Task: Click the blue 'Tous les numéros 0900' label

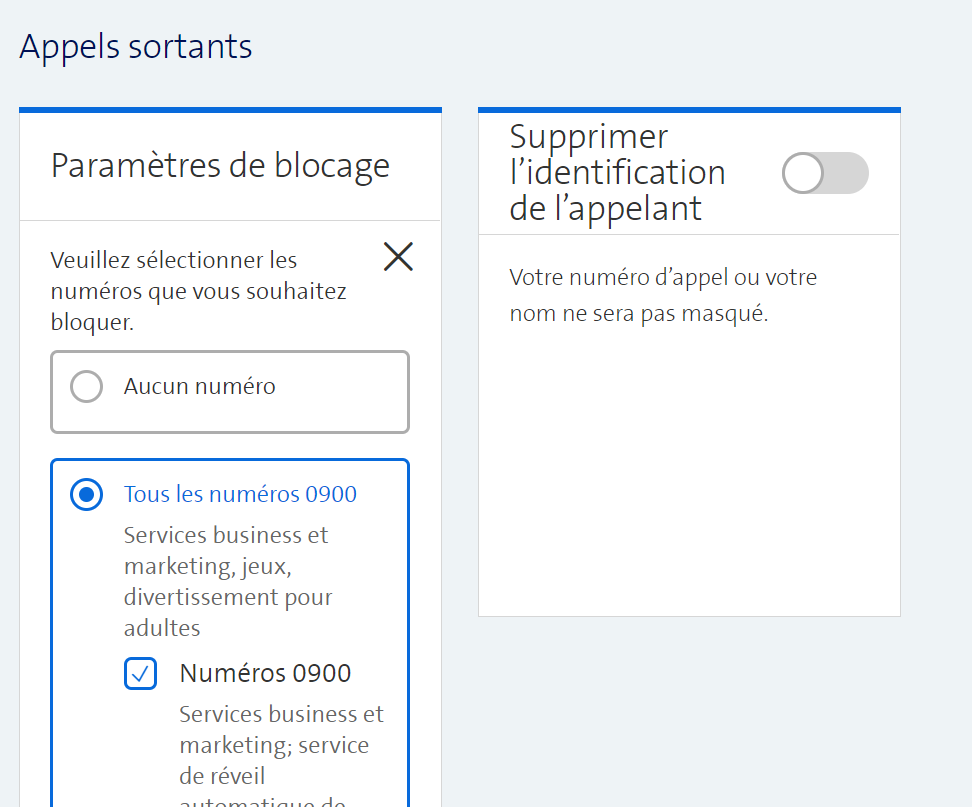Action: (240, 494)
